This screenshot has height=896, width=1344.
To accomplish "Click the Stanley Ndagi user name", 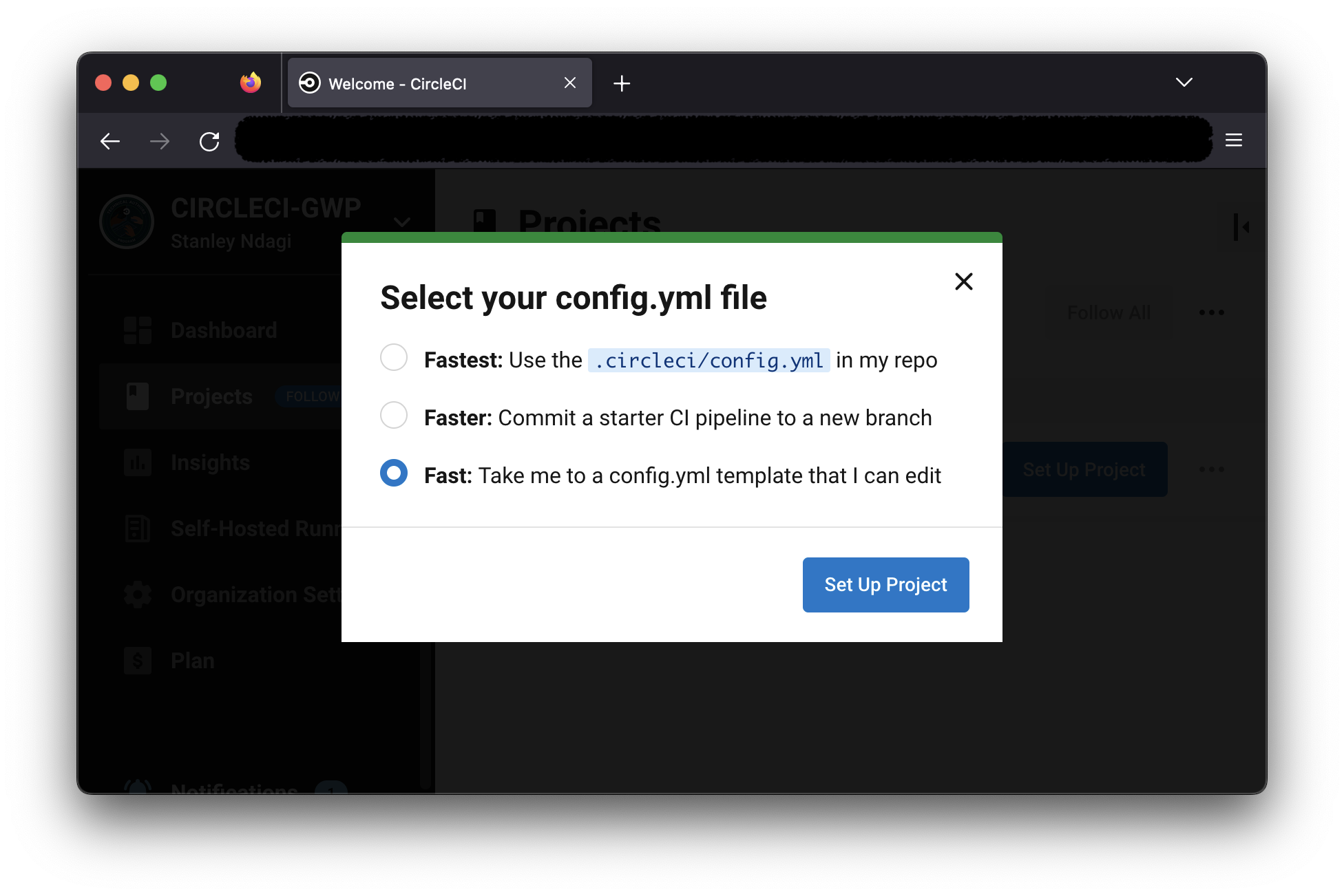I will (231, 242).
